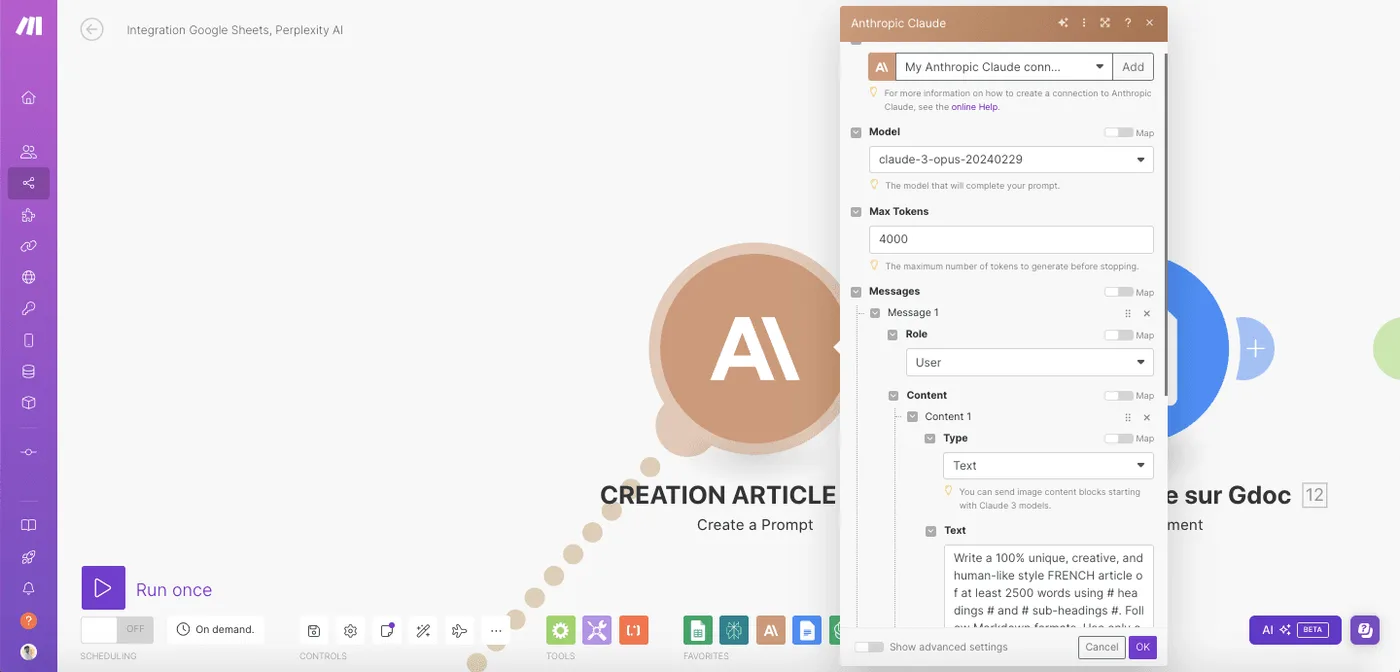Open the online Help link
1400x672 pixels.
975,107
